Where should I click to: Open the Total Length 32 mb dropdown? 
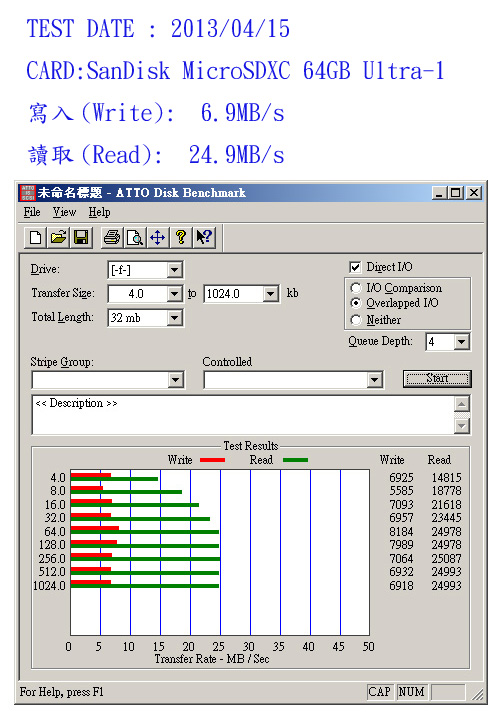point(175,317)
